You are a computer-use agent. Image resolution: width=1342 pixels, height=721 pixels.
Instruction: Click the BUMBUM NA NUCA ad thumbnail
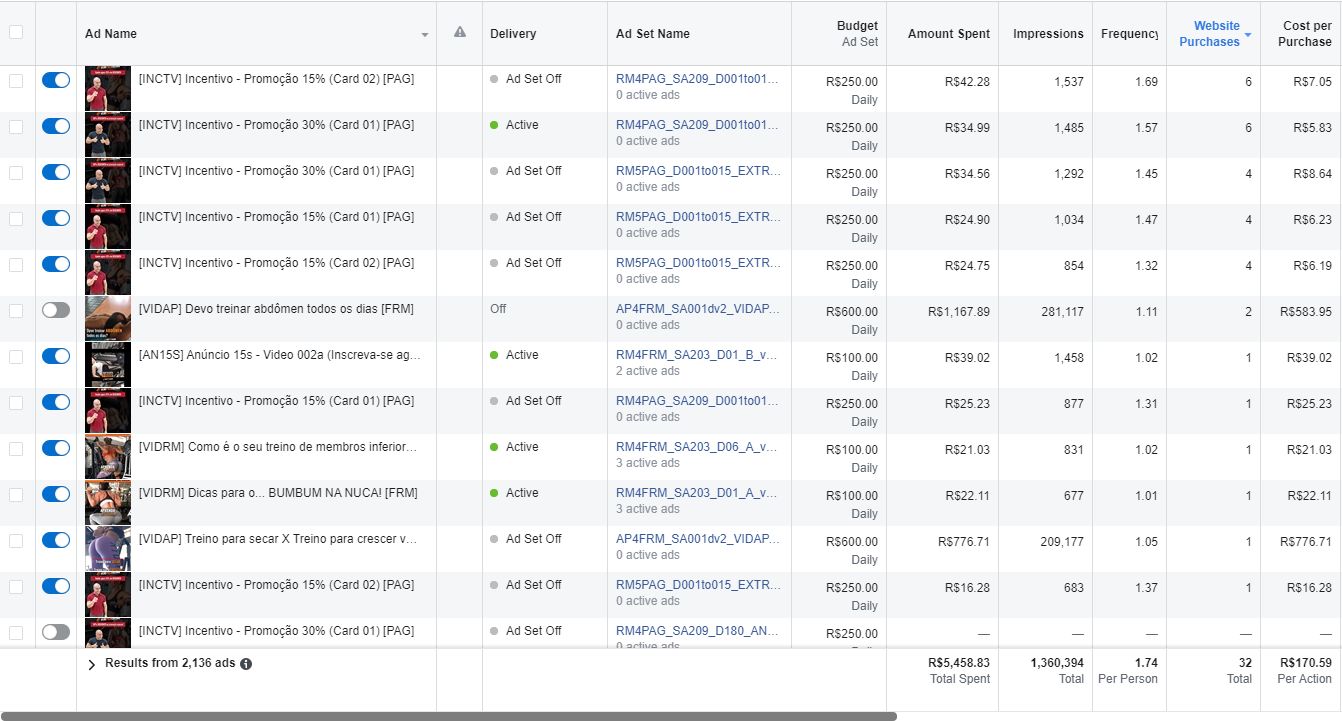pos(108,503)
